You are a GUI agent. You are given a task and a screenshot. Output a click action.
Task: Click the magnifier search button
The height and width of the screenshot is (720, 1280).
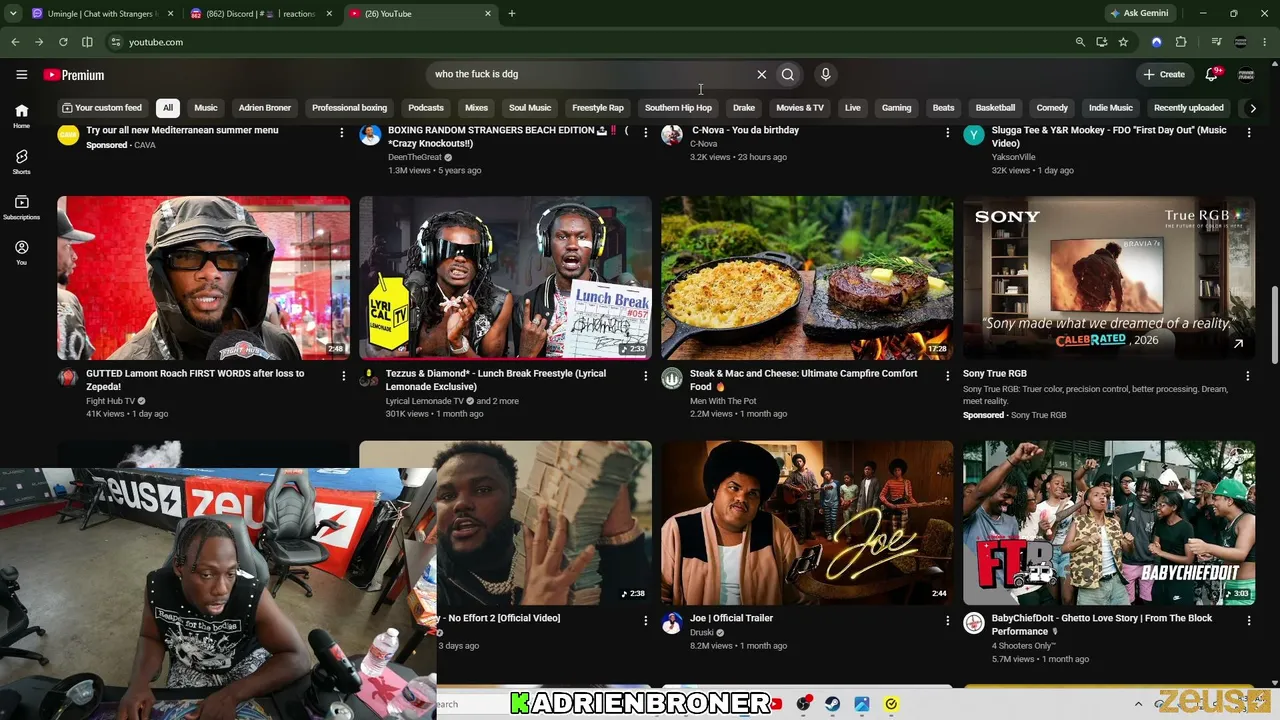pos(788,74)
